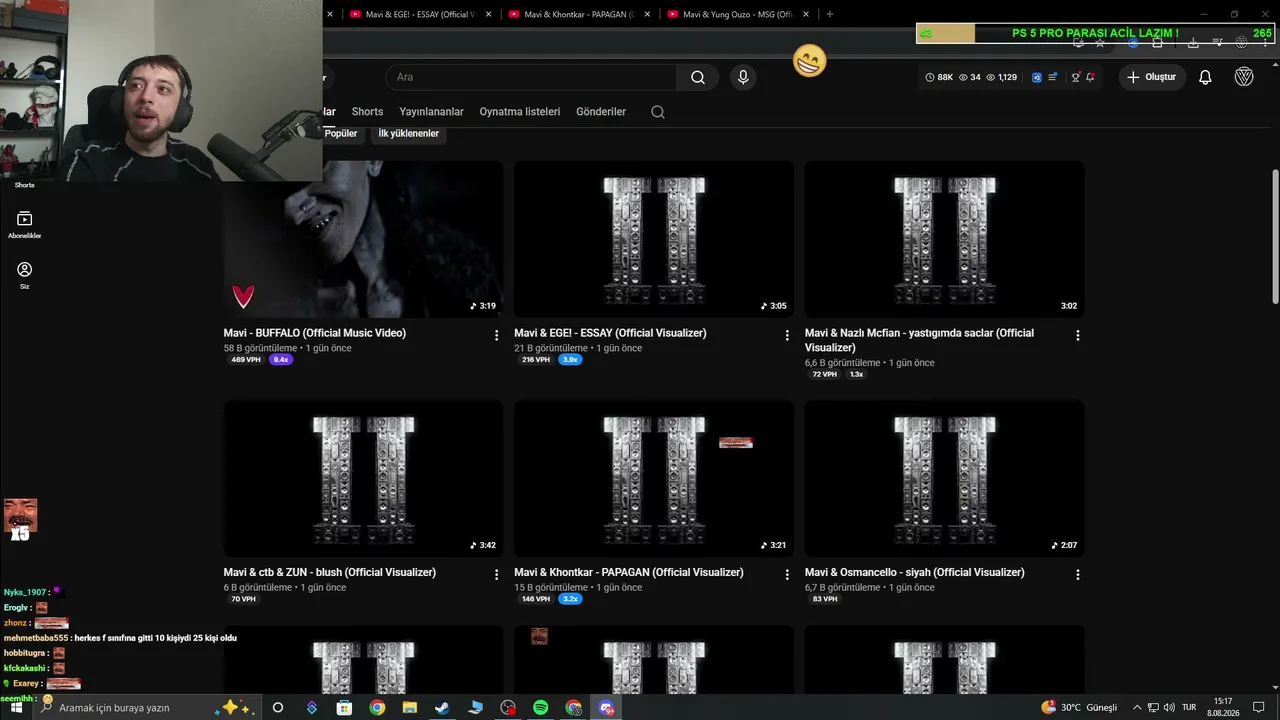Switch to the Mavi & EGE! - ESSAY browser tab
This screenshot has height=720, width=1280.
point(420,14)
